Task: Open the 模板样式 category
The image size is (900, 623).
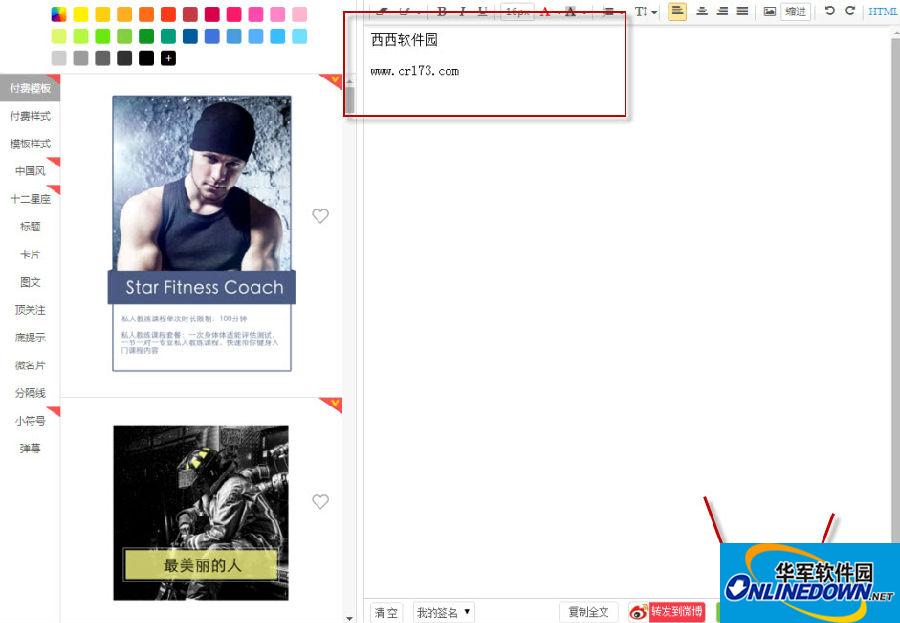Action: pos(30,144)
